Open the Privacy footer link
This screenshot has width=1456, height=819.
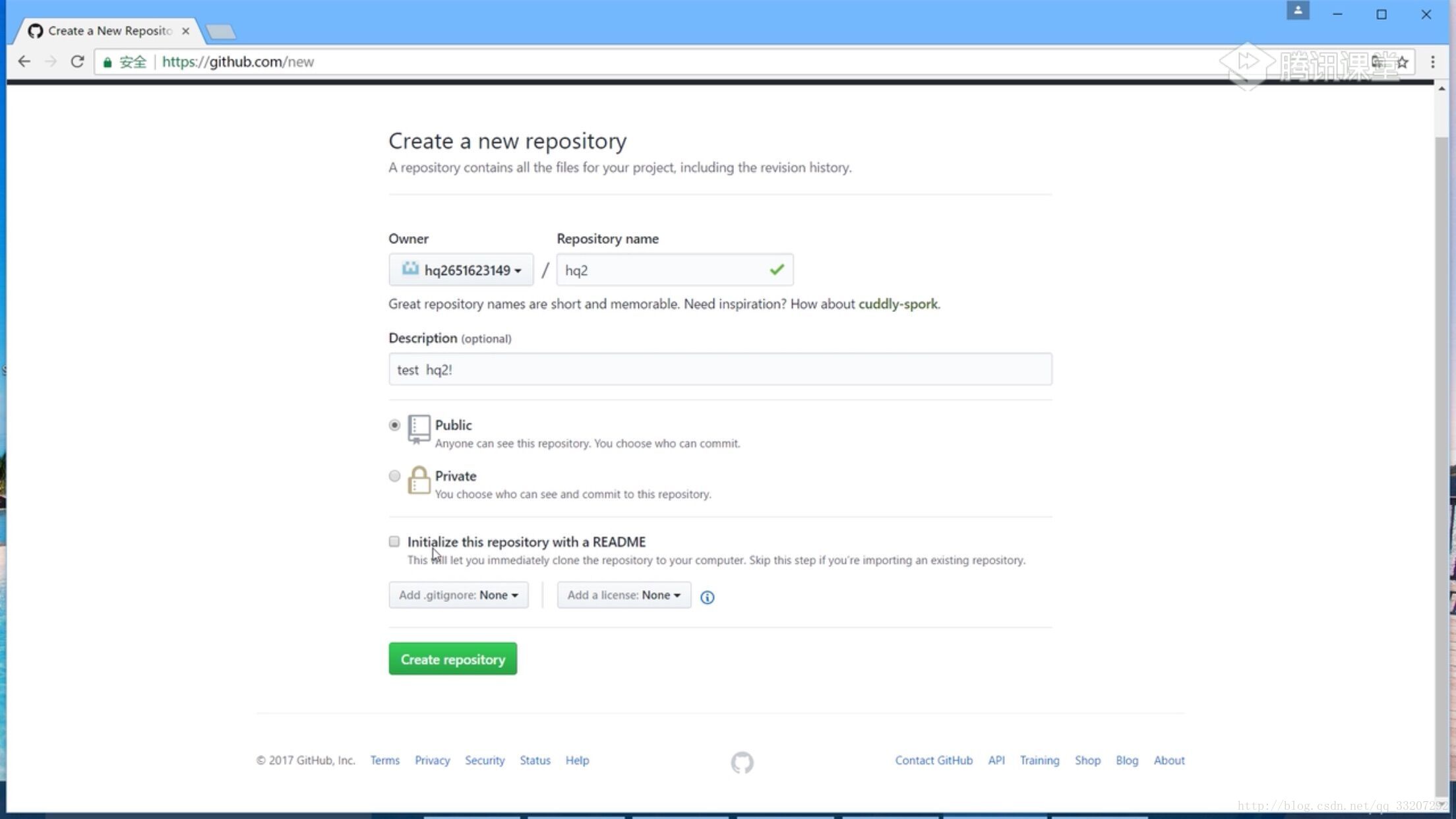(x=433, y=760)
